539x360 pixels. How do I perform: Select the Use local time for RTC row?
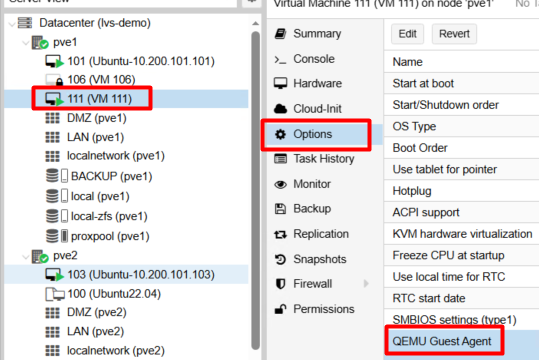461,277
